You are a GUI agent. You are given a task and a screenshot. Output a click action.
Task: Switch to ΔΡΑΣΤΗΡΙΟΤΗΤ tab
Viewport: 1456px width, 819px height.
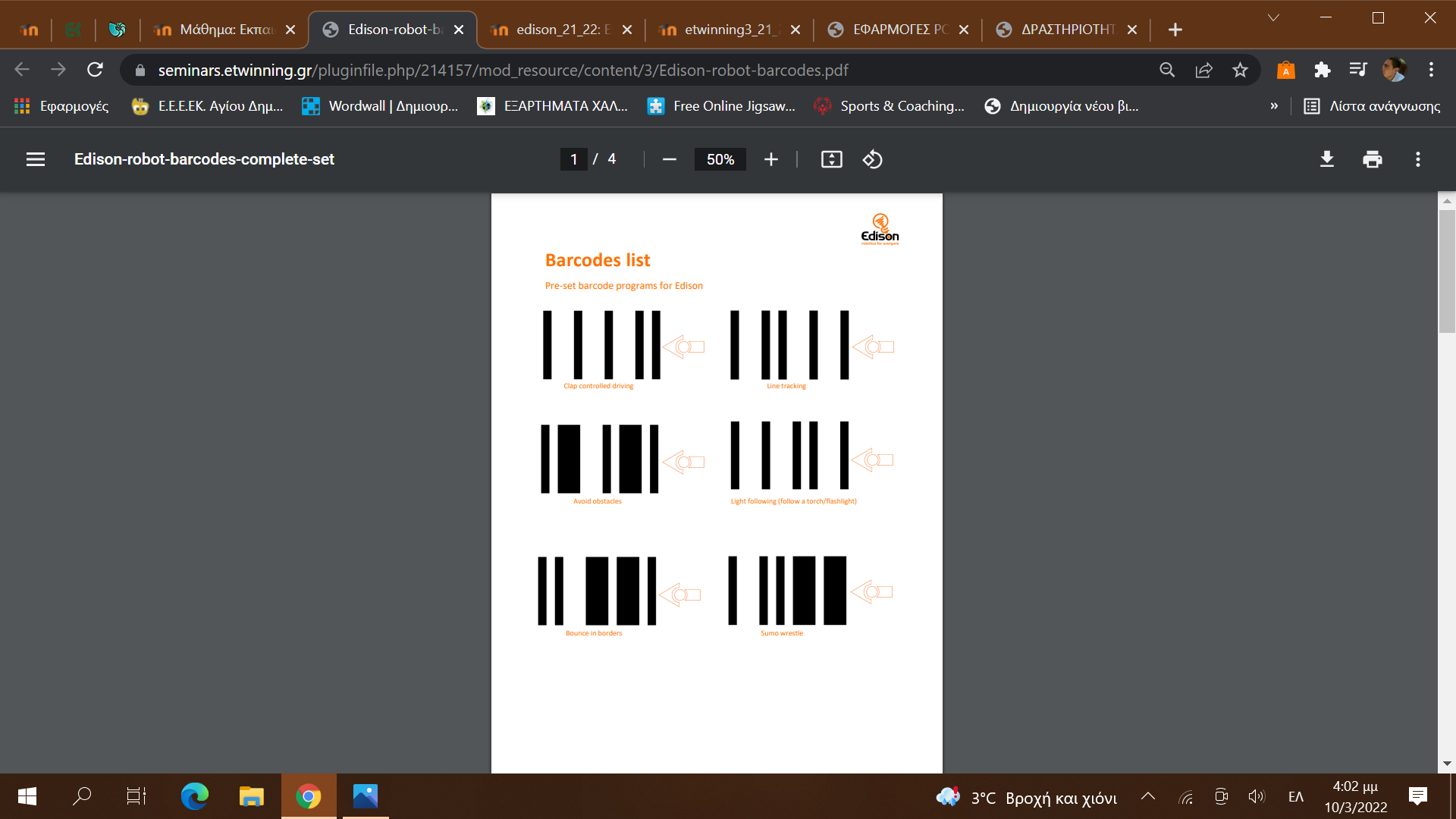[1067, 30]
